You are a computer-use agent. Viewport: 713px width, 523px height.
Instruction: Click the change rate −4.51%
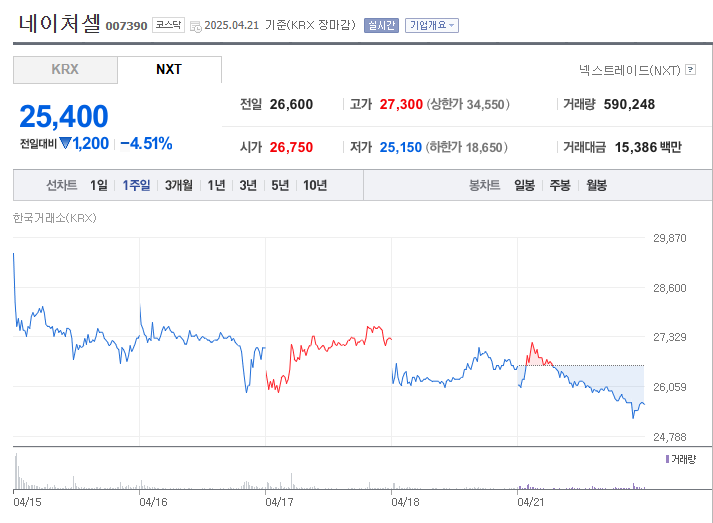(x=146, y=143)
